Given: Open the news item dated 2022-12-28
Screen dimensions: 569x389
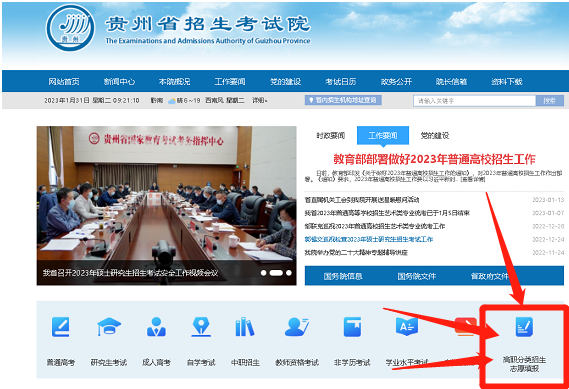Looking at the screenshot, I should click(375, 226).
